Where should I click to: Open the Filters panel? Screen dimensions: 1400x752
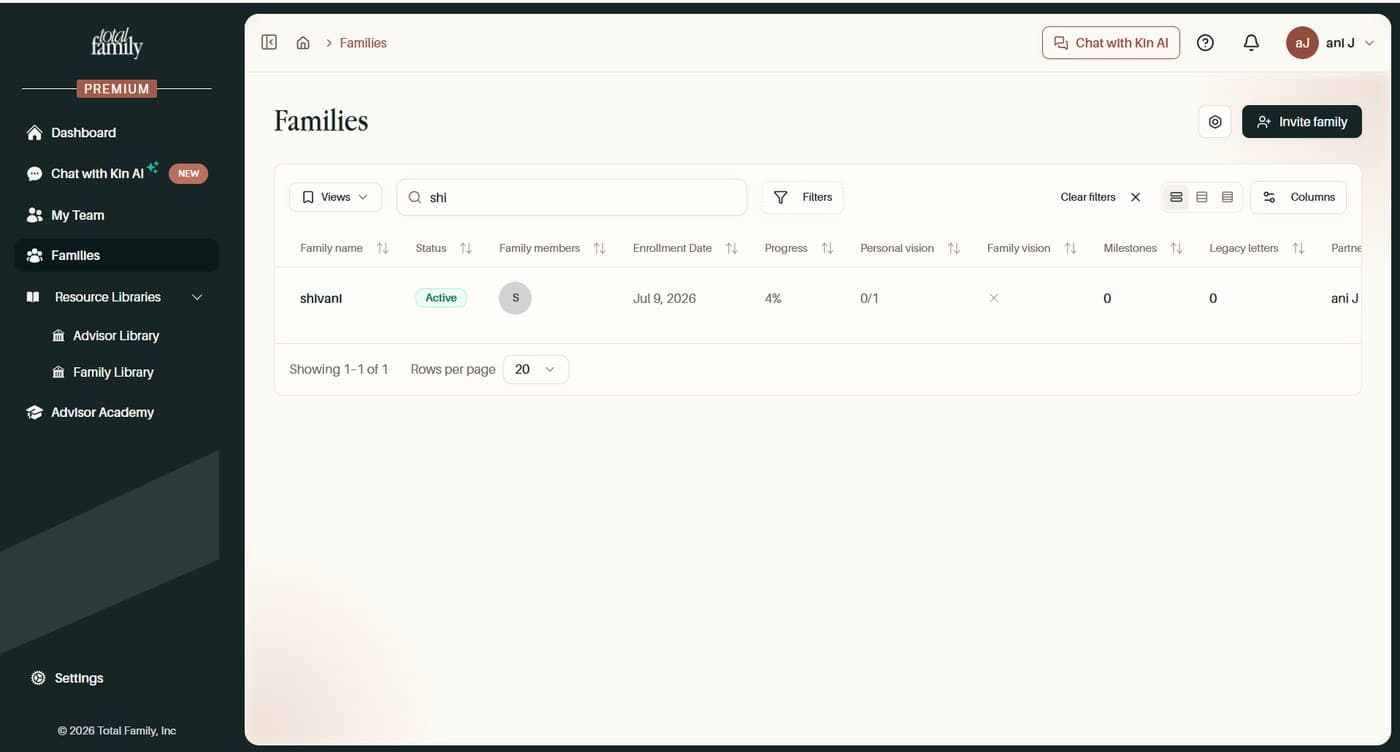[x=802, y=197]
